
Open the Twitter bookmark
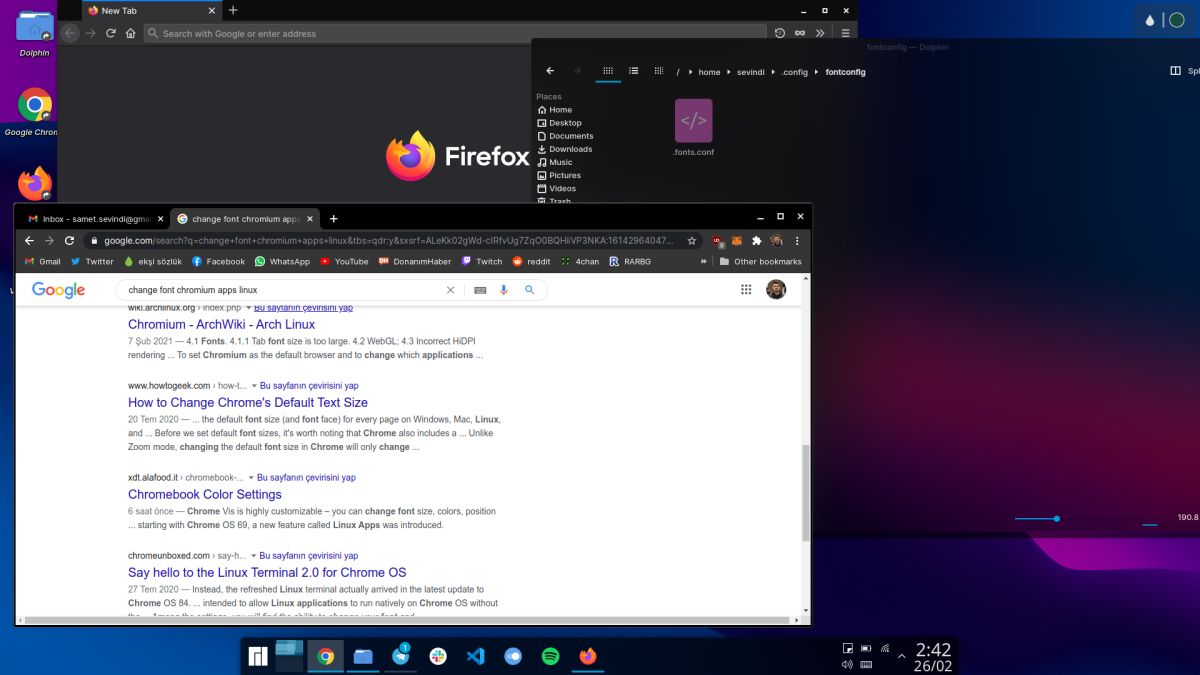(92, 261)
